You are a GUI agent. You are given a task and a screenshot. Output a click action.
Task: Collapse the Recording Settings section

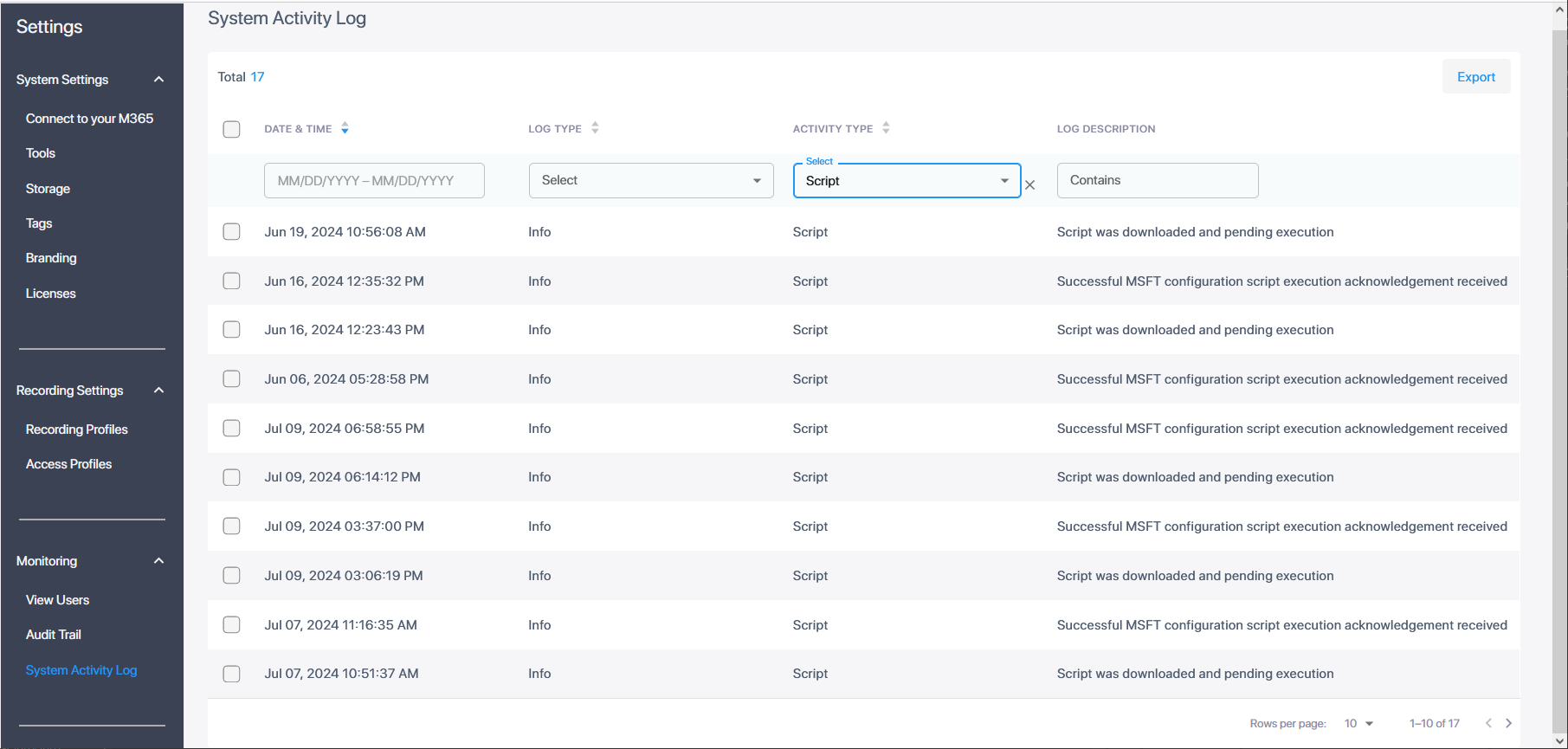coord(158,391)
